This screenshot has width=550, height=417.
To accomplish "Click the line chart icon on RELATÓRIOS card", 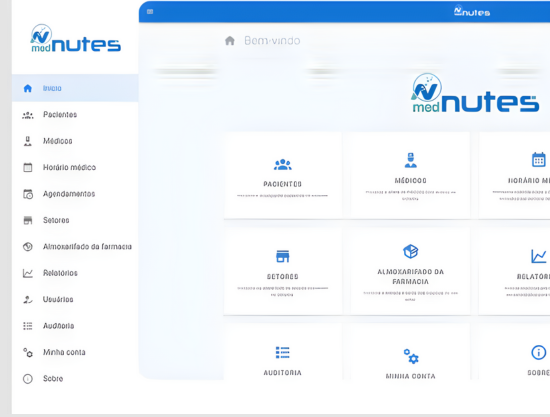I will 539,256.
